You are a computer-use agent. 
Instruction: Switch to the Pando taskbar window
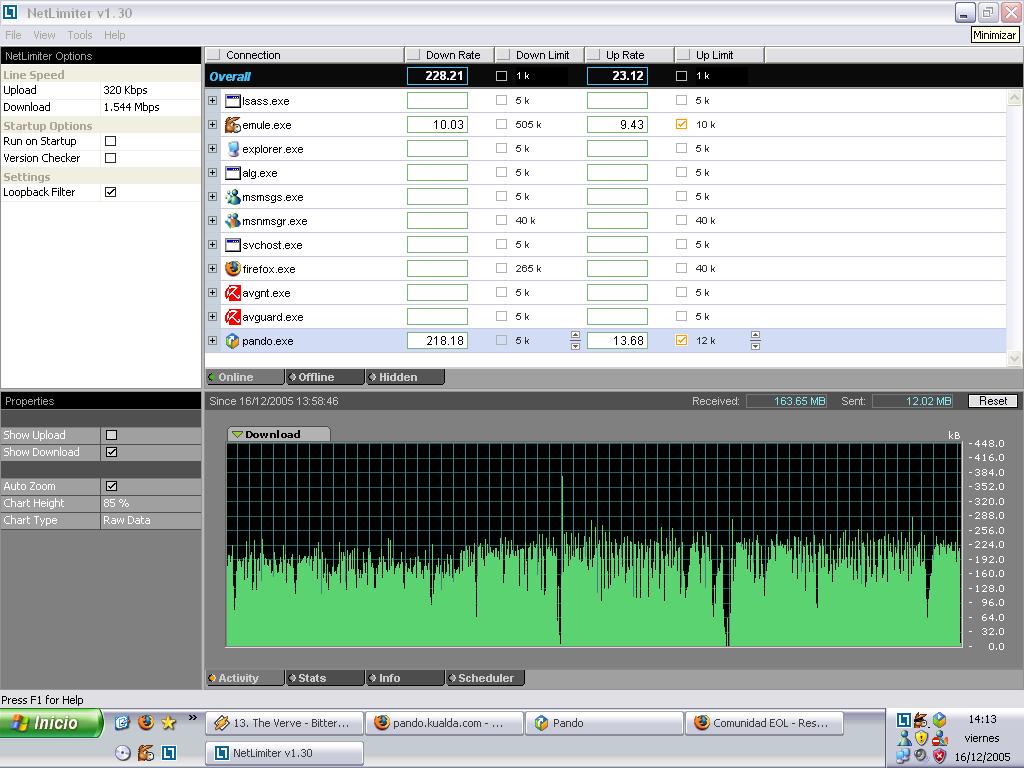point(604,723)
